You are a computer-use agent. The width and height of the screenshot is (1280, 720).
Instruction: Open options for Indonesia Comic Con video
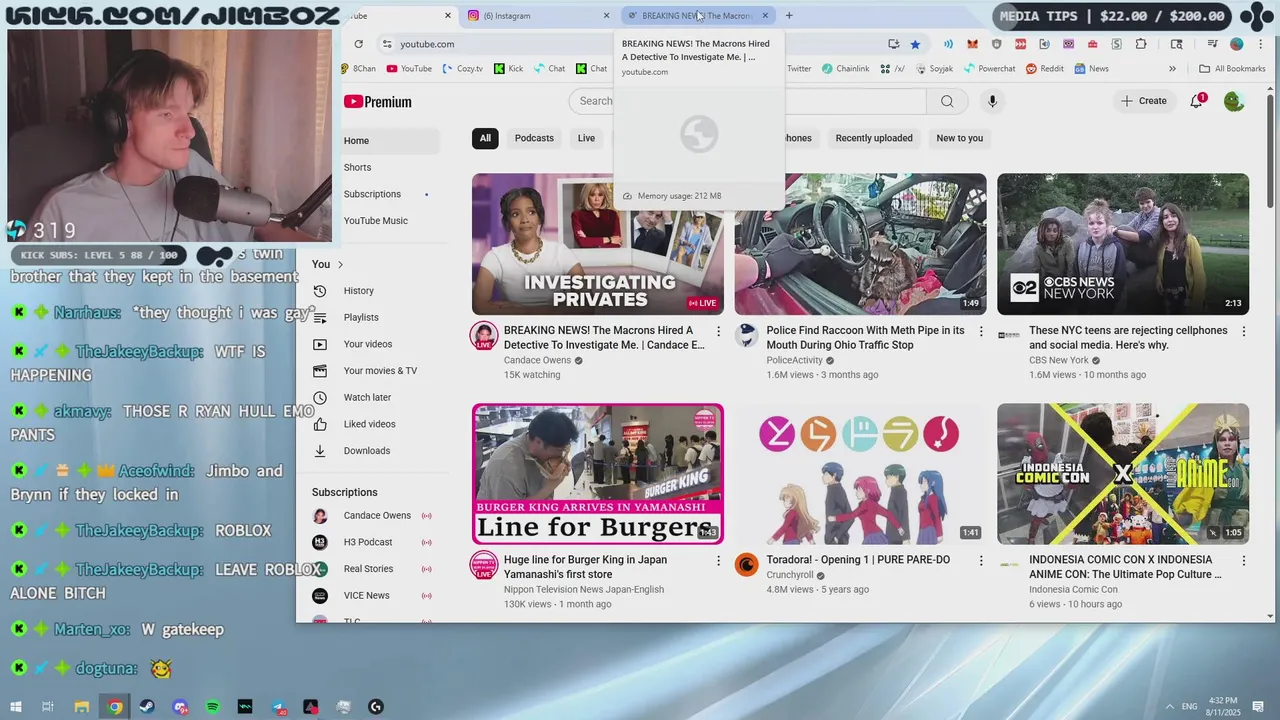coord(1244,561)
